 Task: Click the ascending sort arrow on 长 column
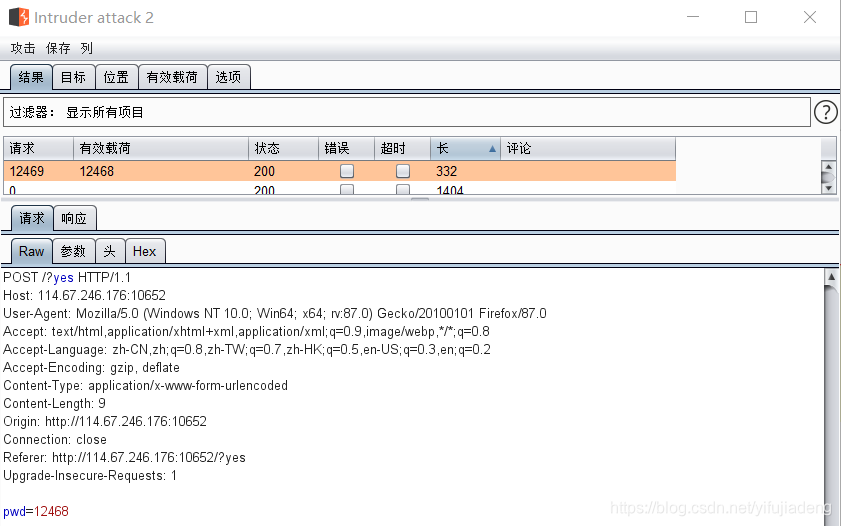tap(492, 149)
